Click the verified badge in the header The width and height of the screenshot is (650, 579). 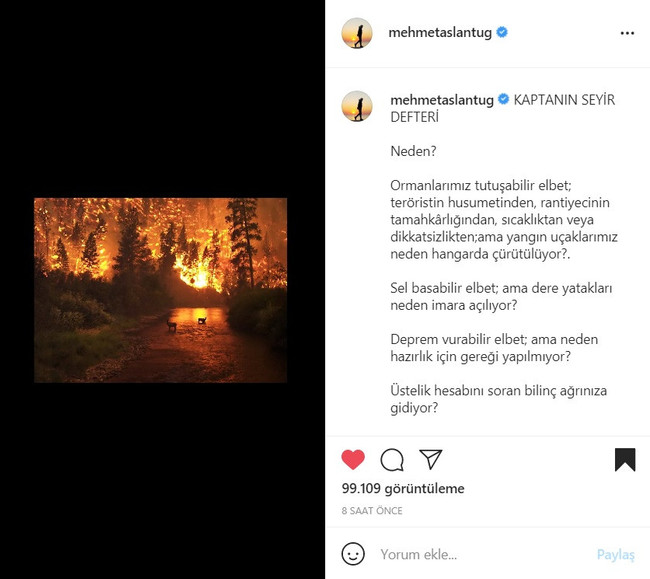502,32
